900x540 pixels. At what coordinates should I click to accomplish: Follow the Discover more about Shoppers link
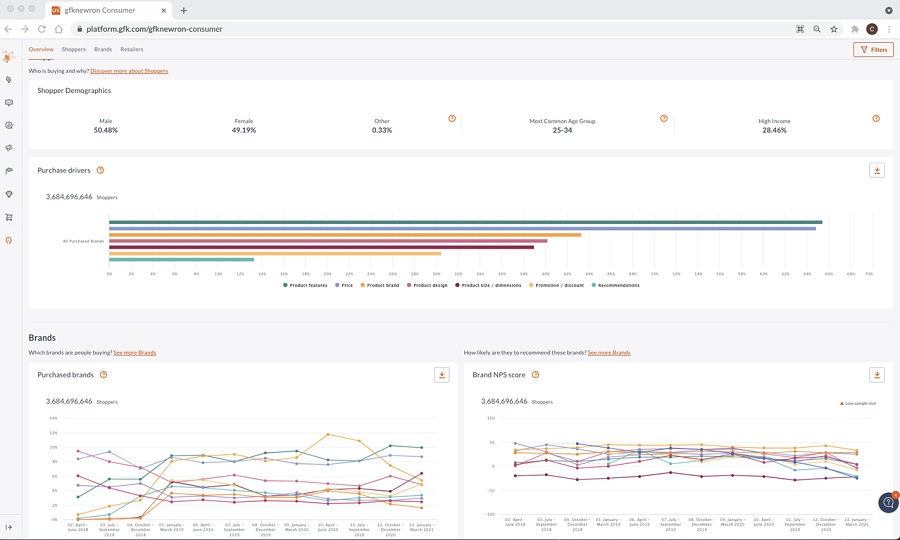tap(129, 71)
